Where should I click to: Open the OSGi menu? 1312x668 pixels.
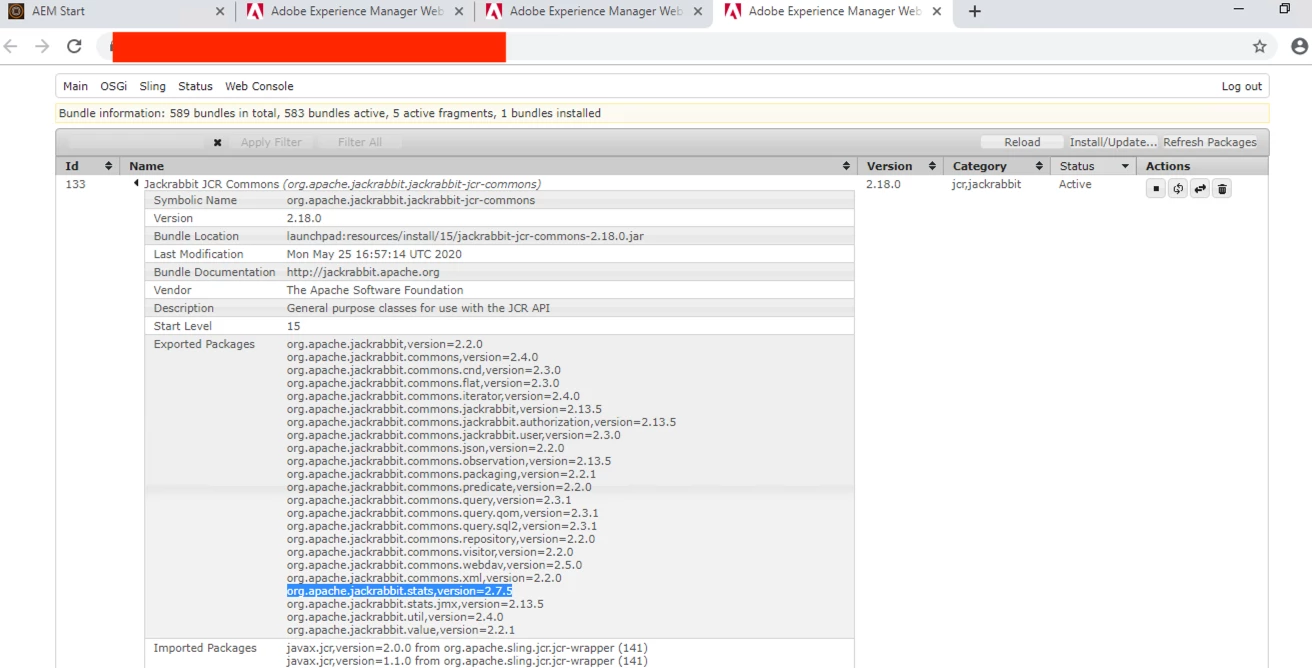114,86
